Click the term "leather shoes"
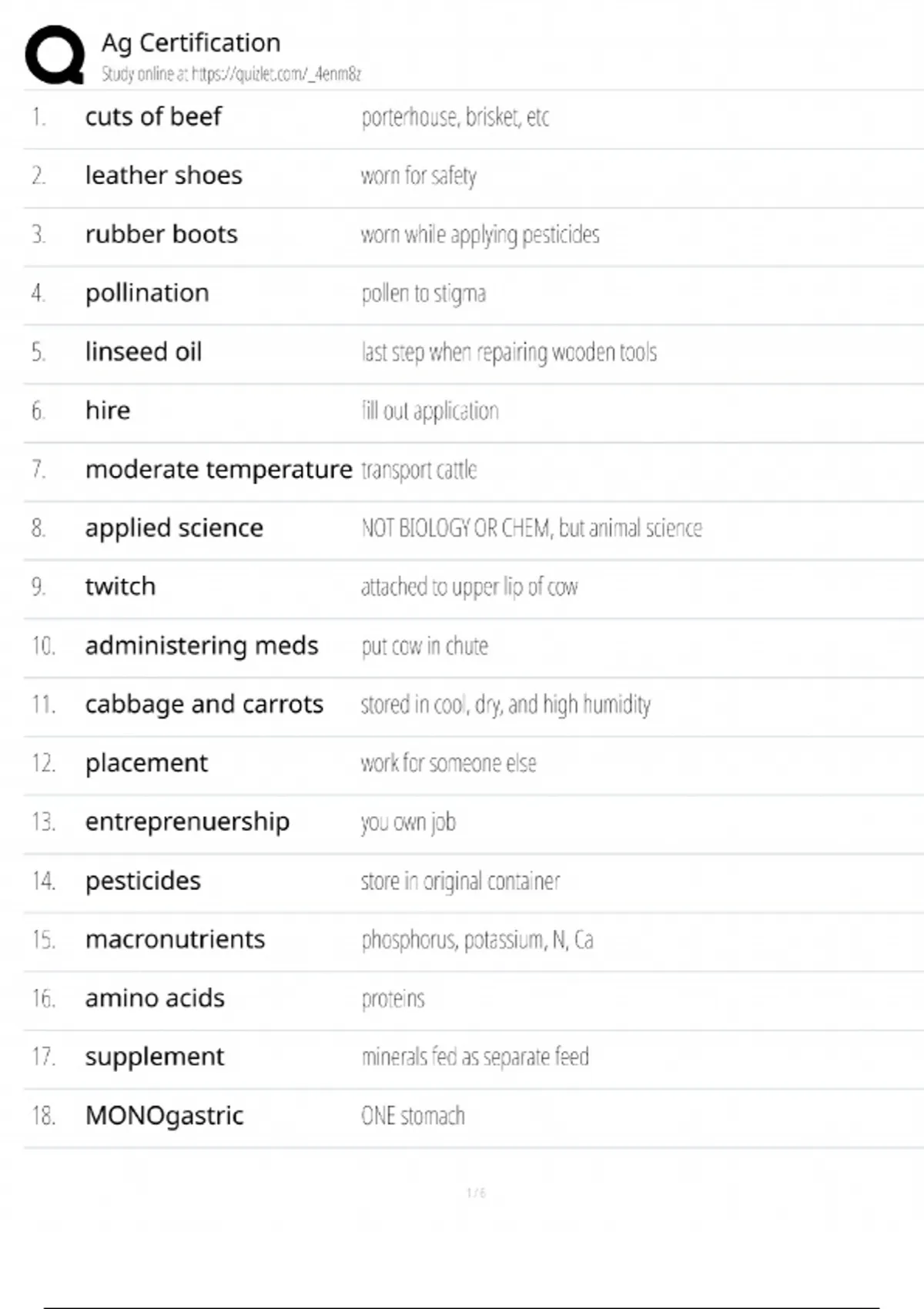924x1309 pixels. point(163,176)
